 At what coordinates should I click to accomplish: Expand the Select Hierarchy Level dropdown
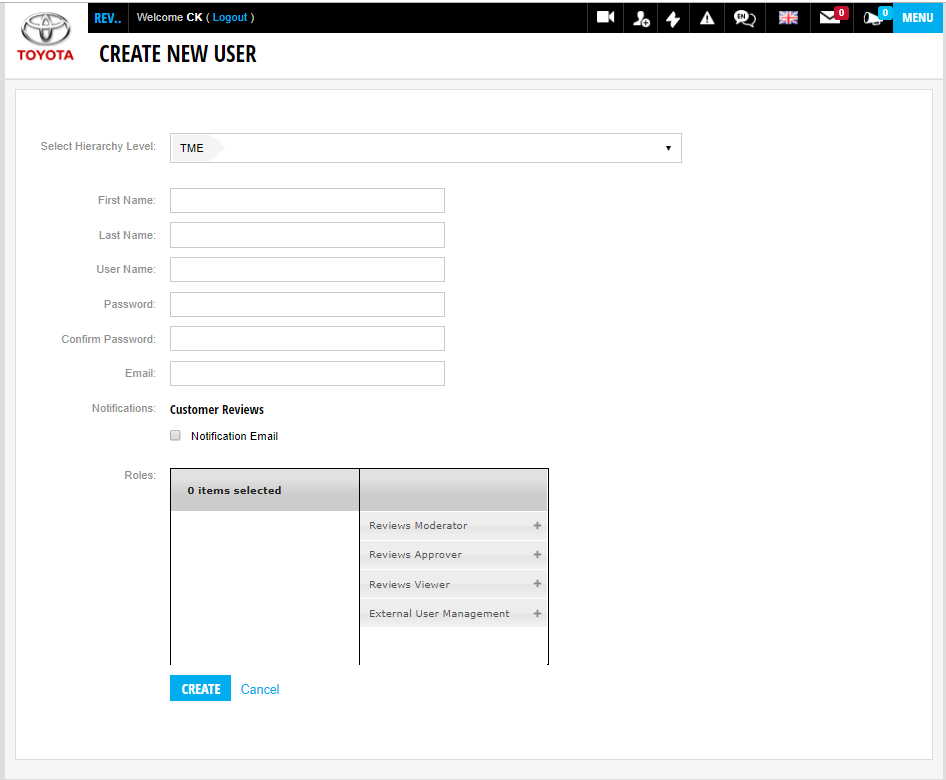click(425, 148)
